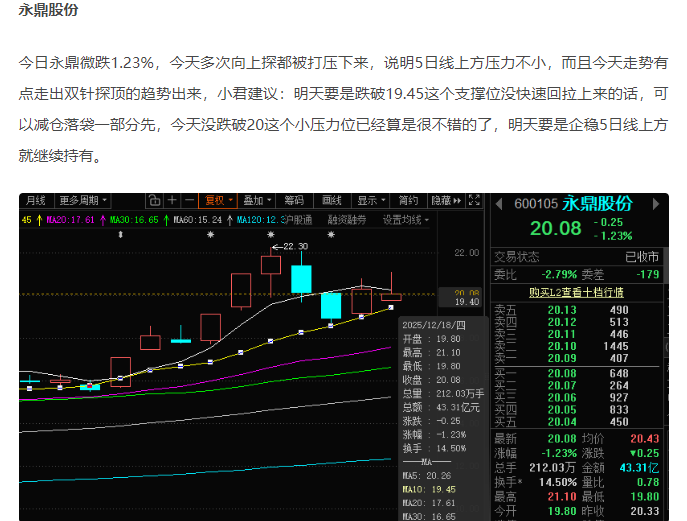This screenshot has width=687, height=521.
Task: Click the 昨收 value 20.33
Action: coord(645,511)
